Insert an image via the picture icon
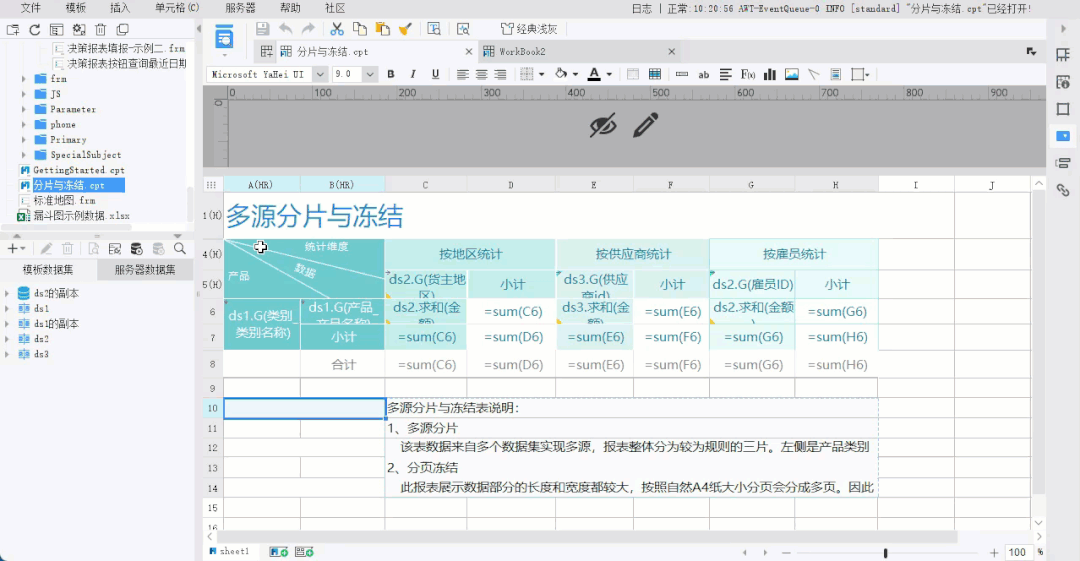The height and width of the screenshot is (561, 1080). [x=792, y=74]
